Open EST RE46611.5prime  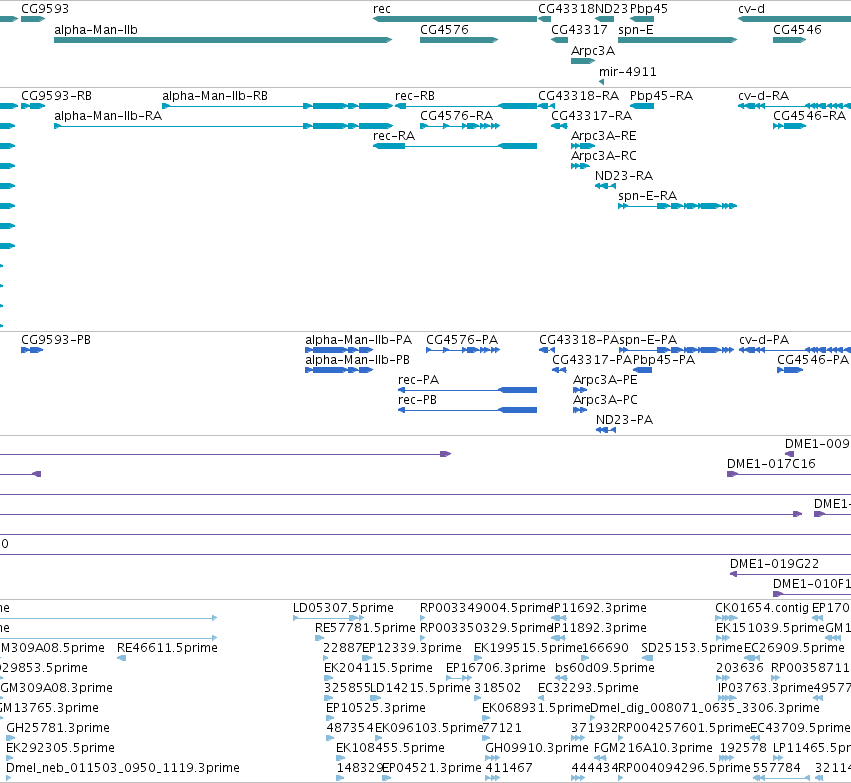[167, 648]
